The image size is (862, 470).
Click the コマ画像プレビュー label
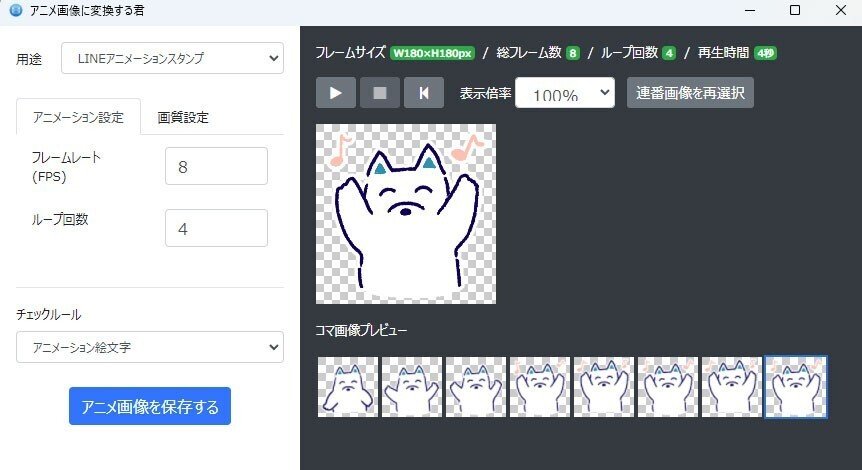point(361,330)
